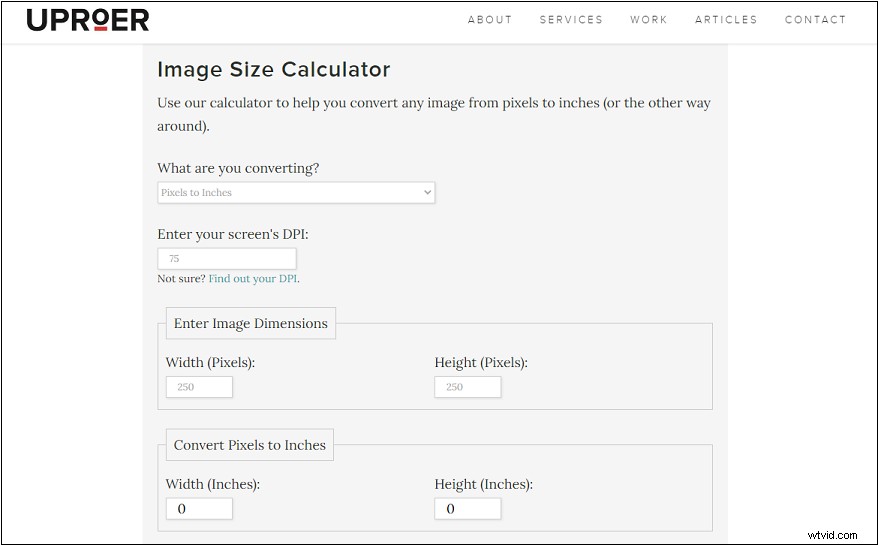This screenshot has width=878, height=545.
Task: Open the Contact page
Action: tap(815, 20)
